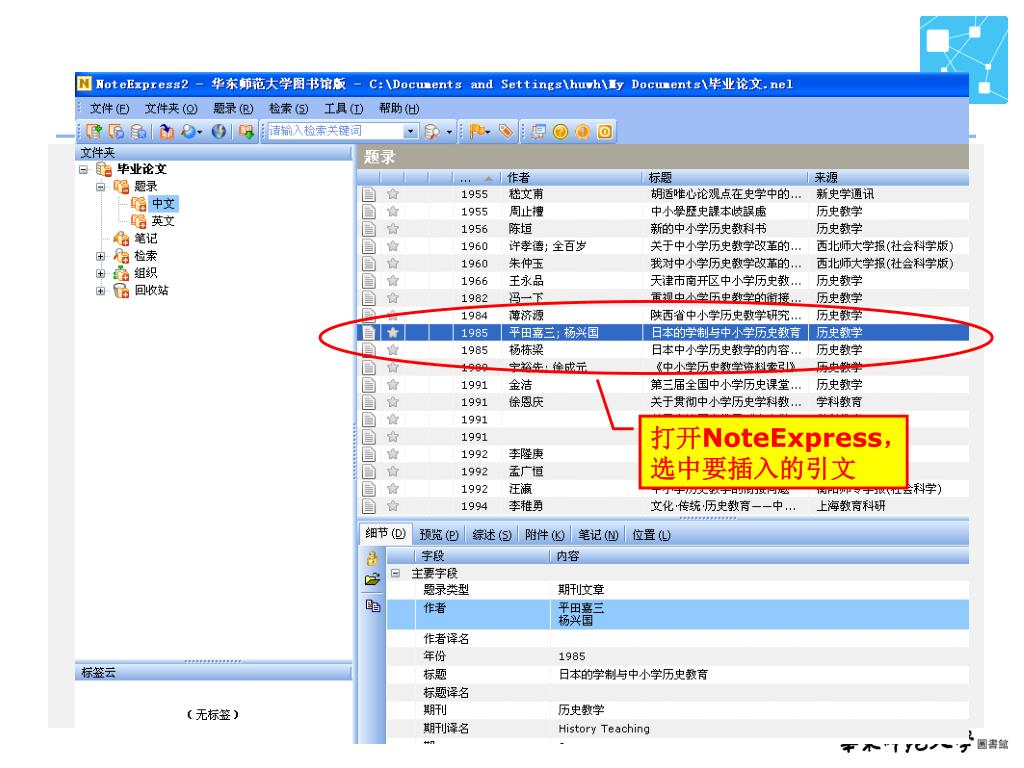Toggle the star on 王永品 1966 row

(392, 280)
